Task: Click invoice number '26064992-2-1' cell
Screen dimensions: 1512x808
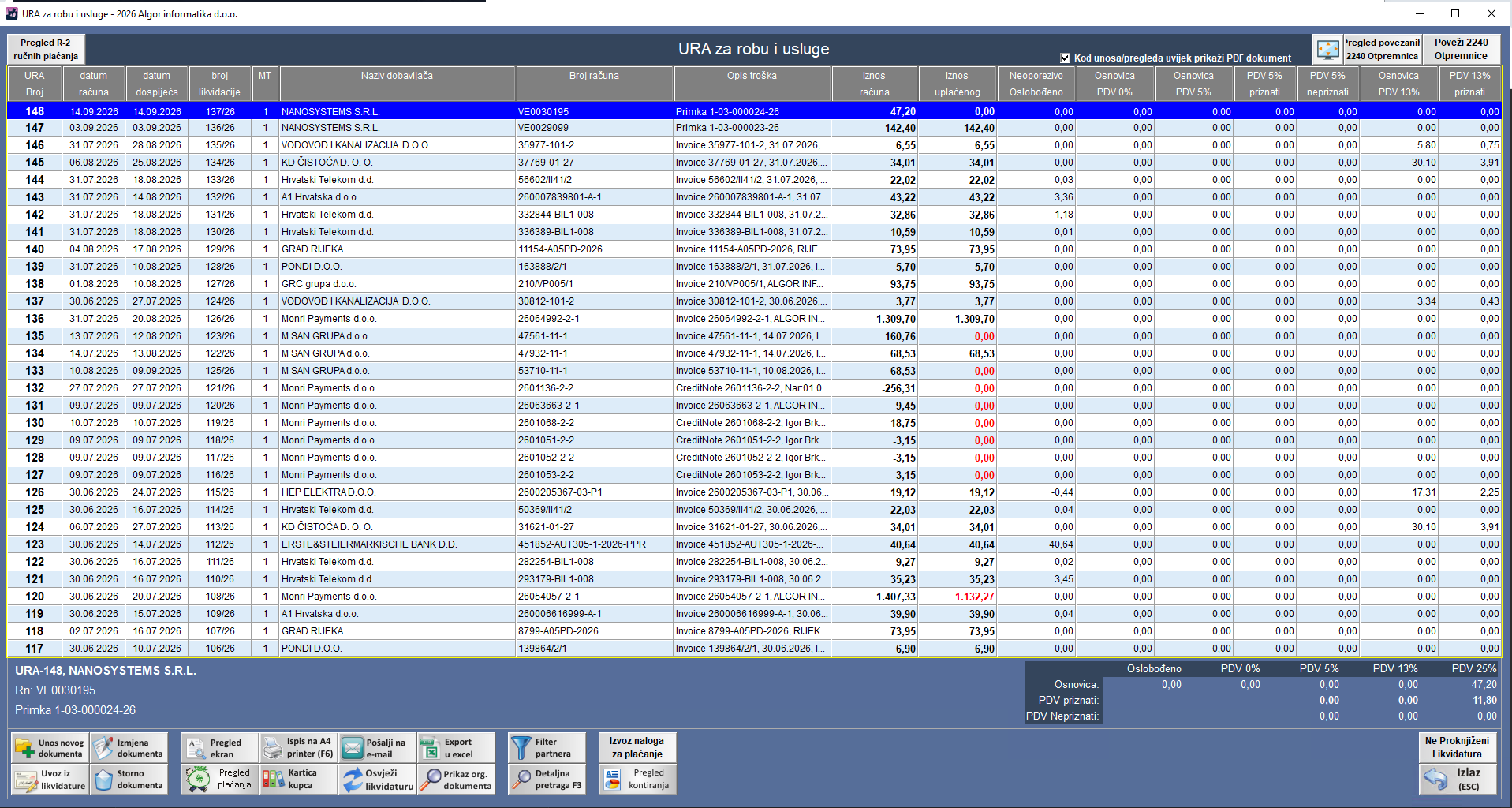Action: pos(595,319)
